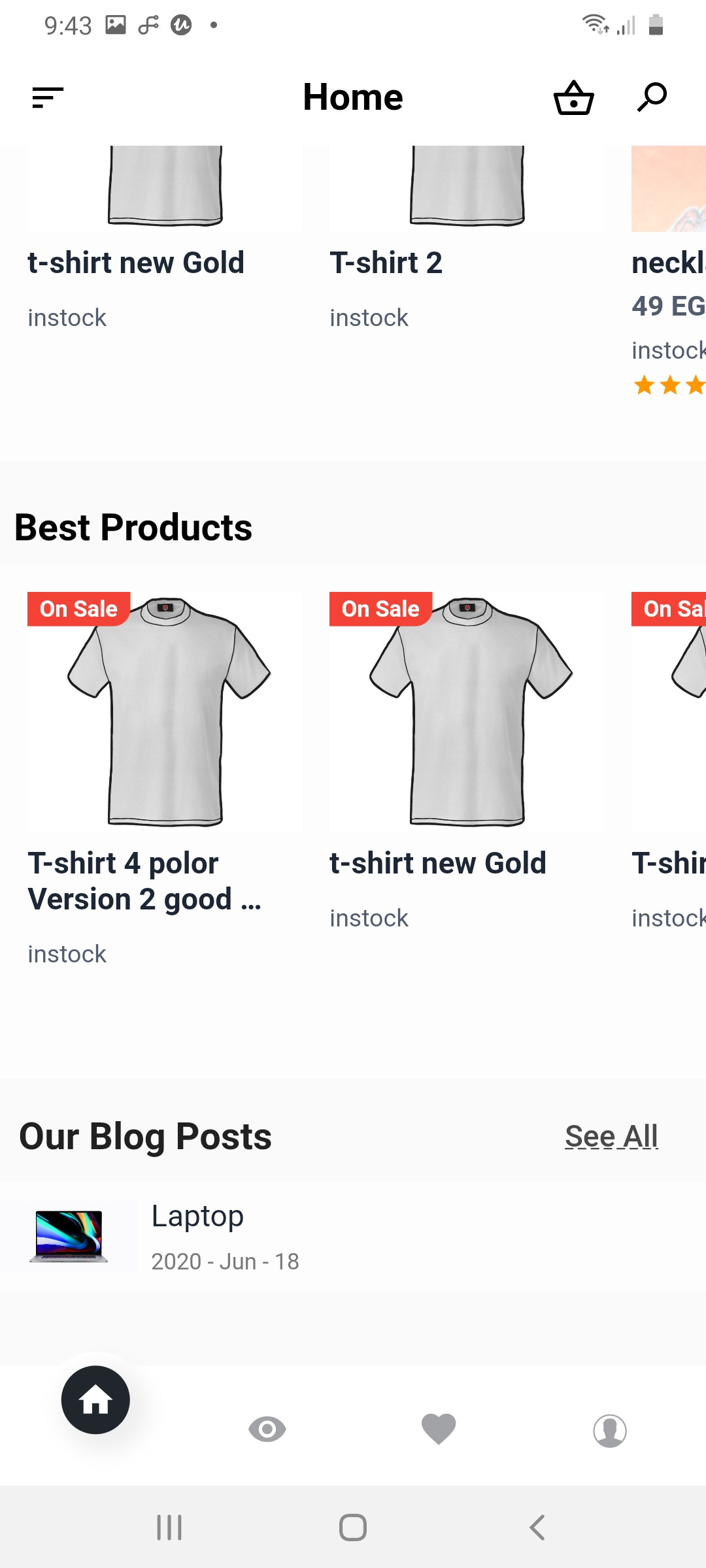
Task: Tap the necklace star rating
Action: click(669, 385)
